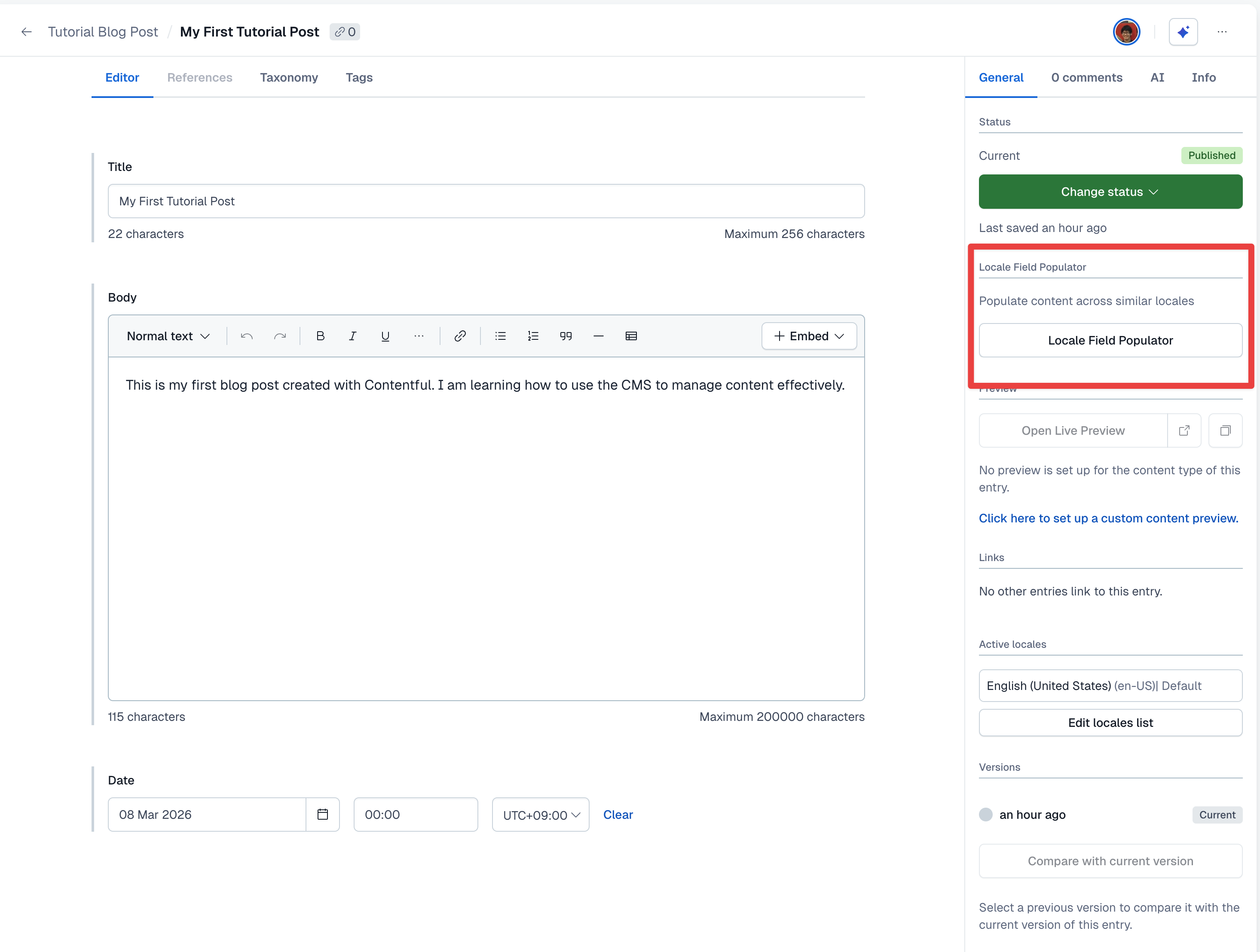
Task: Click the AI sparkle icon in header
Action: 1183,32
